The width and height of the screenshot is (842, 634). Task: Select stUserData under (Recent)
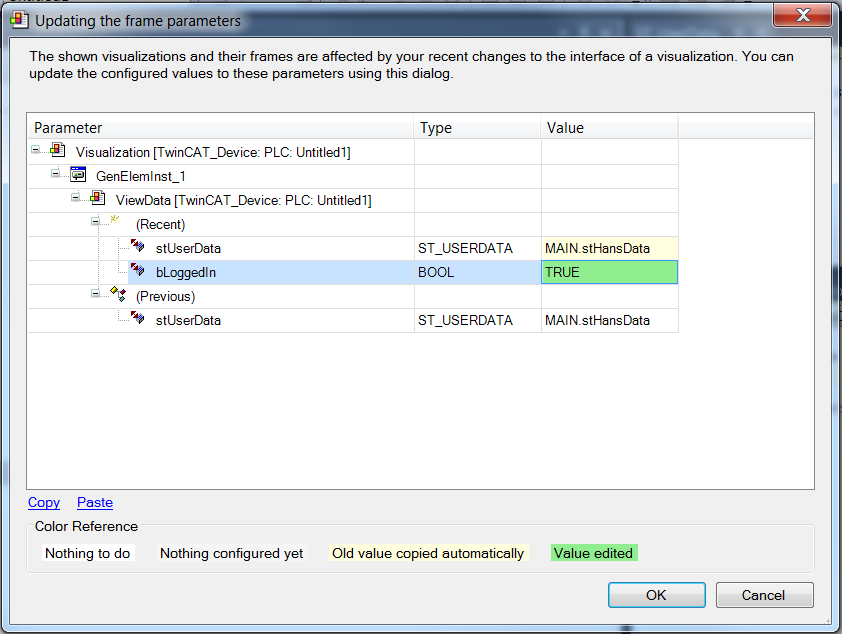click(188, 249)
